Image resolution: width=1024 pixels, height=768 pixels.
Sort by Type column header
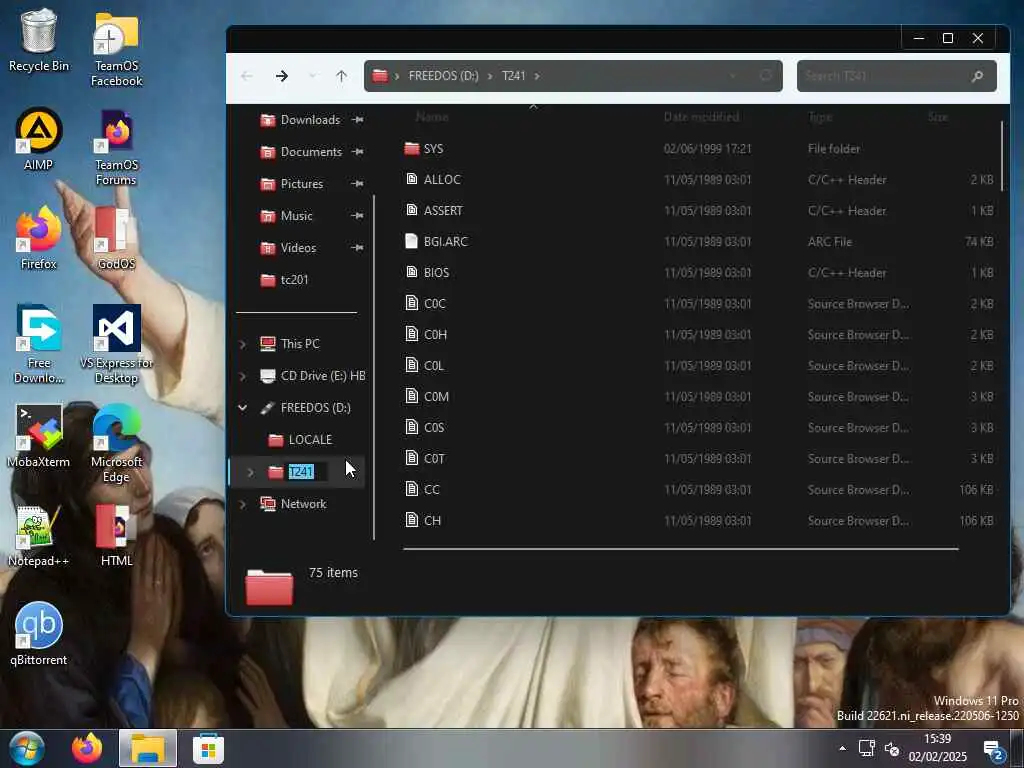coord(820,117)
